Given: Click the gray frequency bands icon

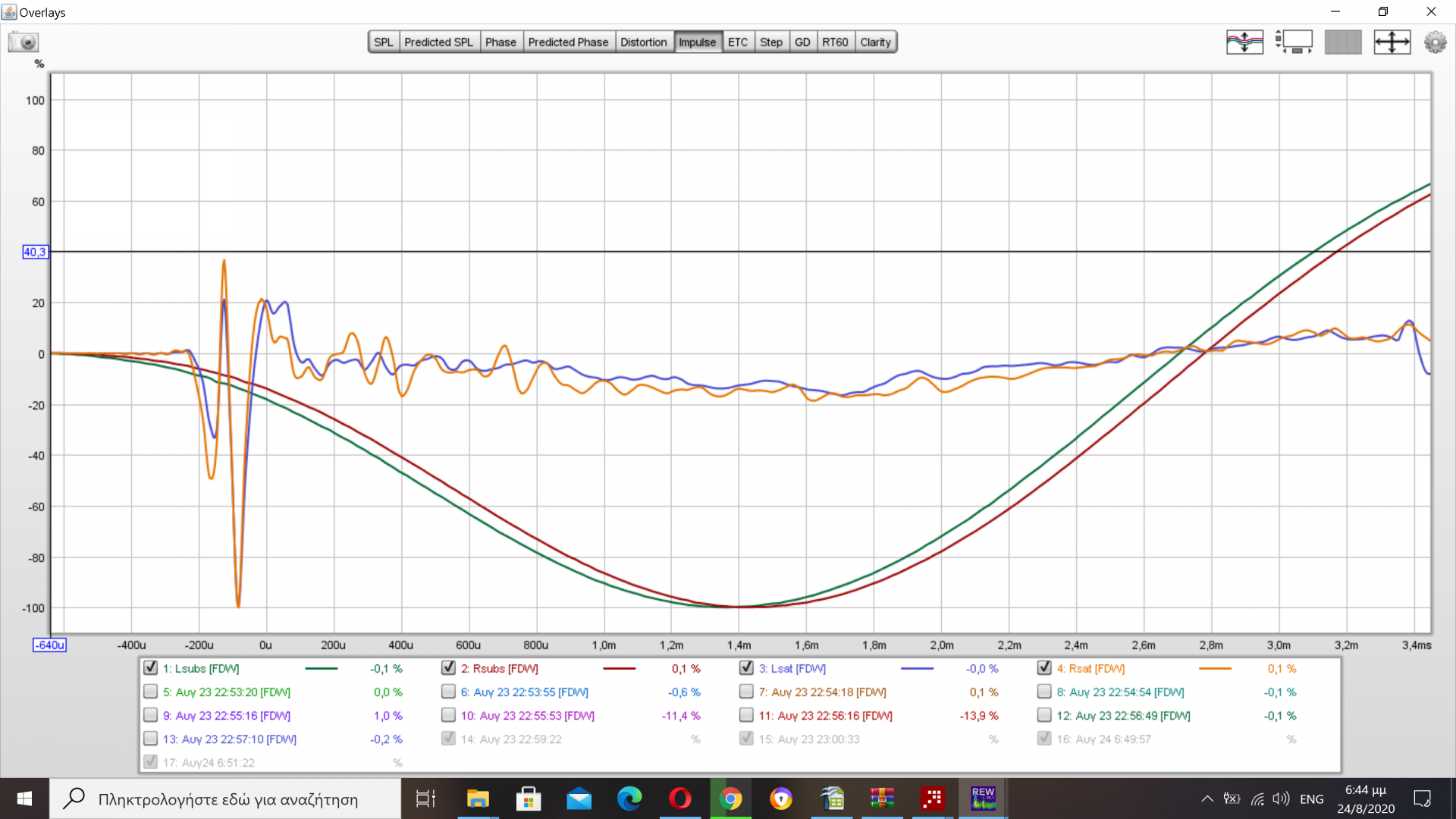Looking at the screenshot, I should click(1342, 42).
